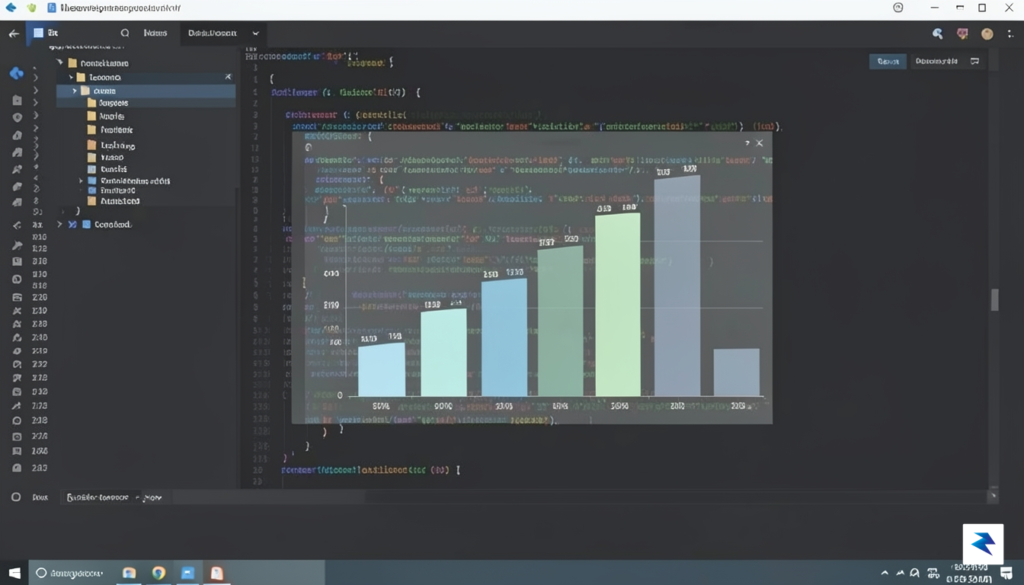Select the highlighted folder in the file tree
Viewport: 1024px width, 585px height.
click(x=146, y=91)
